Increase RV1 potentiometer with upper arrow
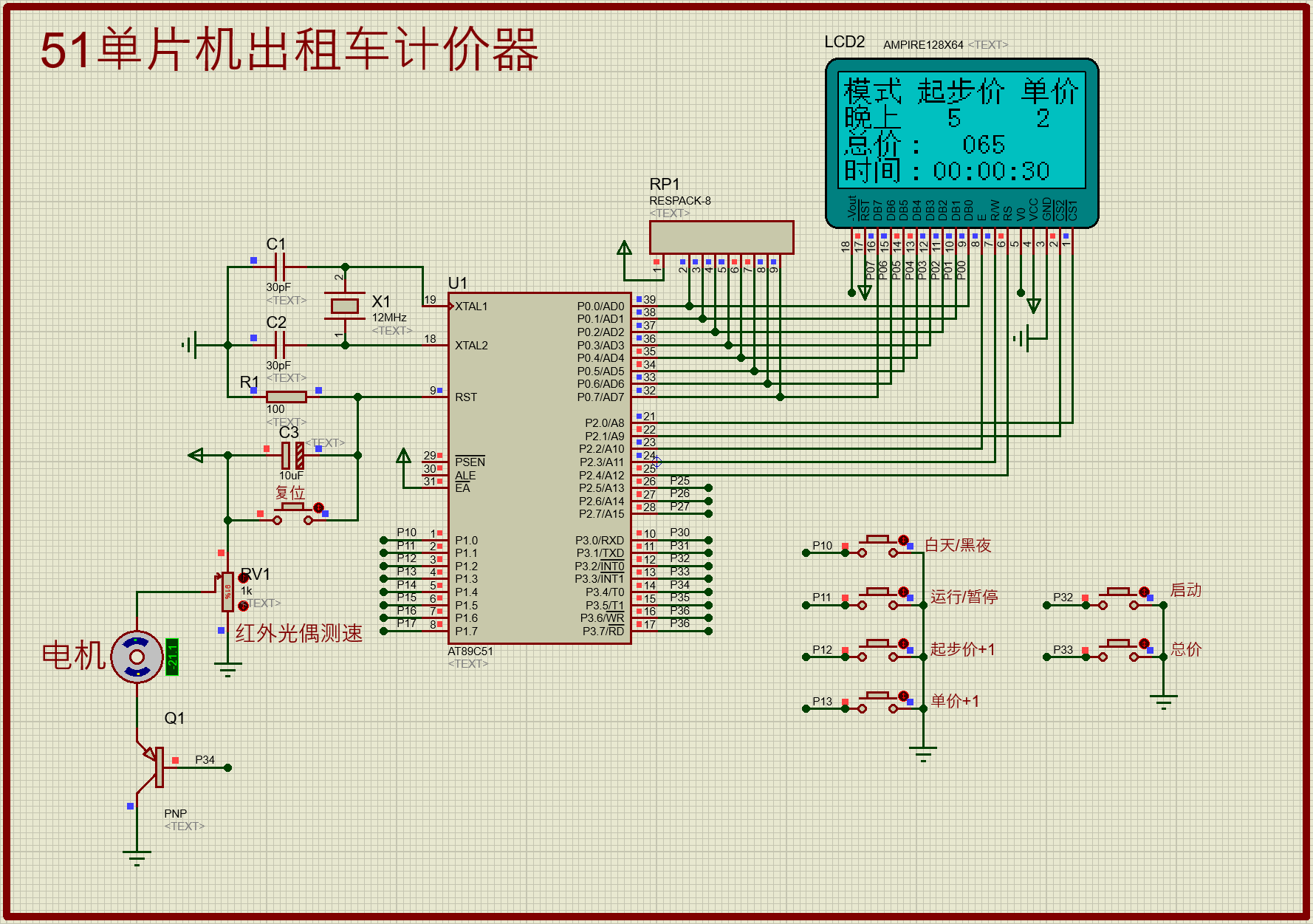 coord(244,578)
